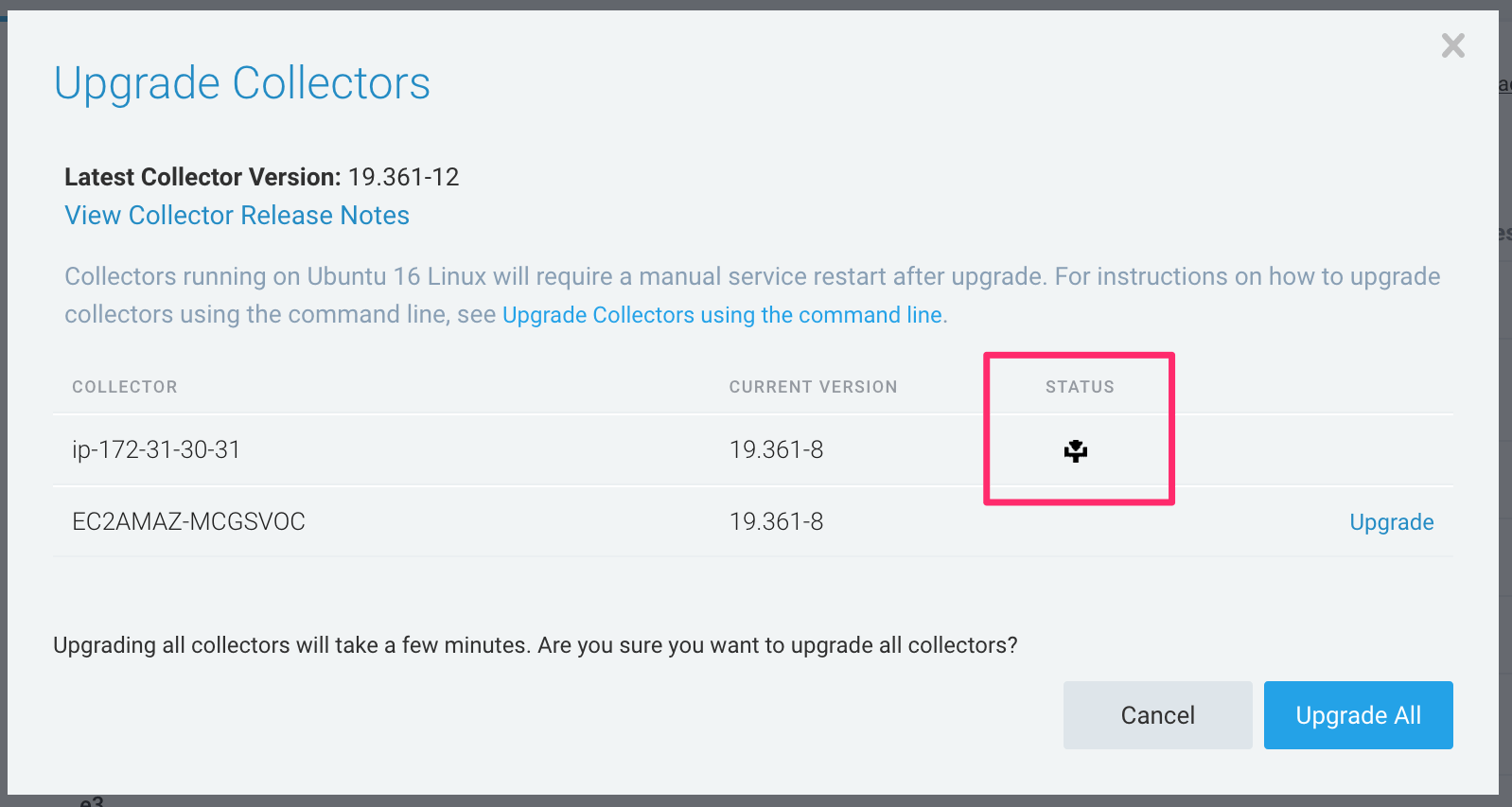The width and height of the screenshot is (1512, 807).
Task: Sort by the COLLECTOR column header
Action: [x=124, y=386]
